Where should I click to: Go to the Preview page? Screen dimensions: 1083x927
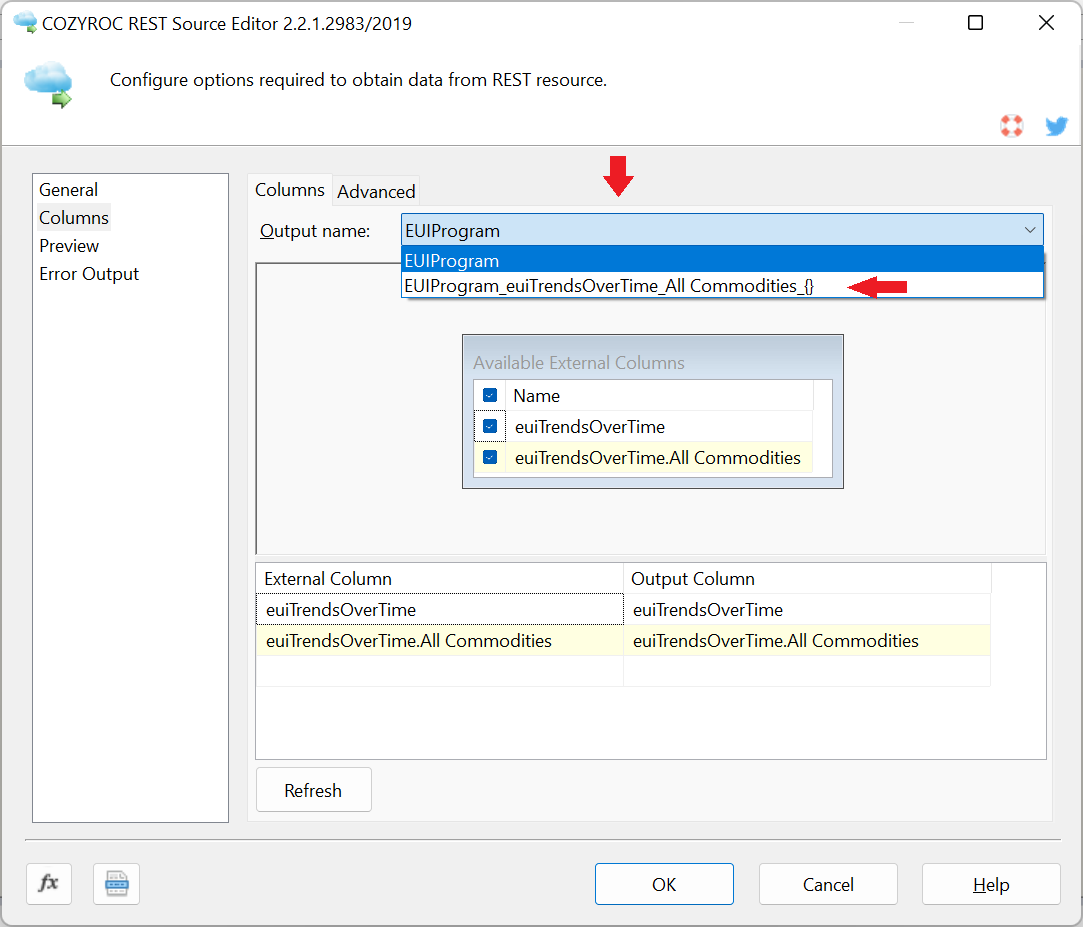click(69, 246)
